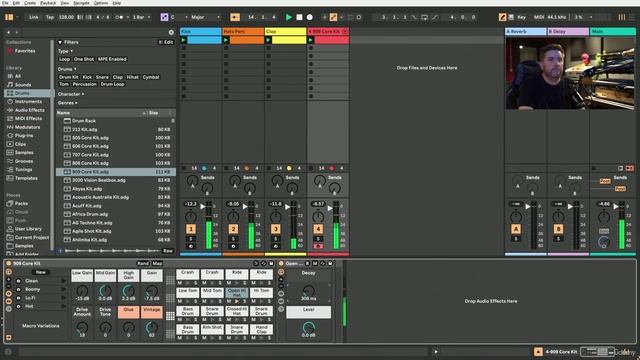Expand the Character filter
The height and width of the screenshot is (360, 640).
[71, 94]
